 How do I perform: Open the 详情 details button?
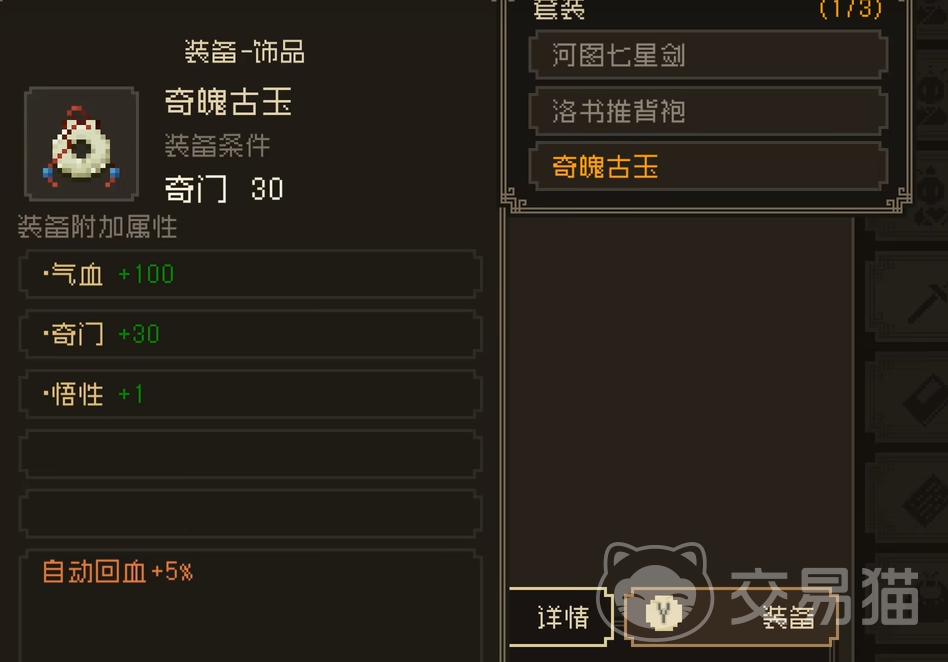point(560,617)
